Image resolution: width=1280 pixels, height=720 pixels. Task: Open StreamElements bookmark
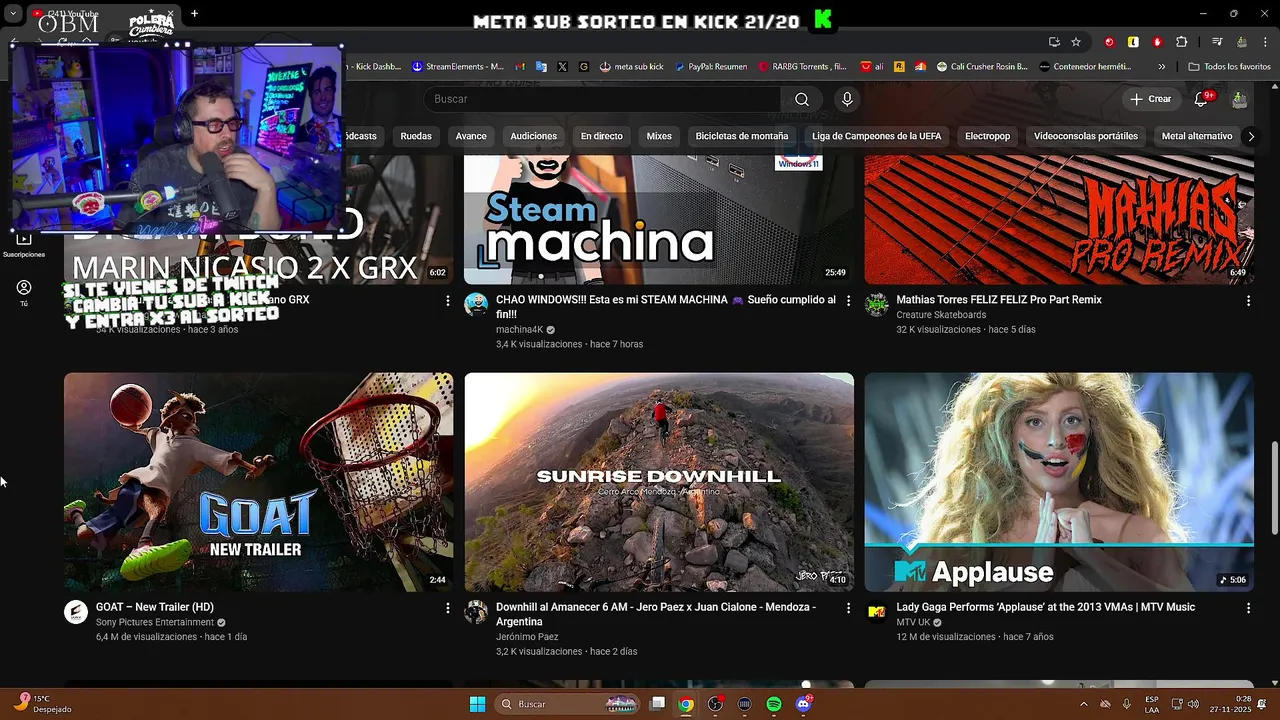point(458,67)
